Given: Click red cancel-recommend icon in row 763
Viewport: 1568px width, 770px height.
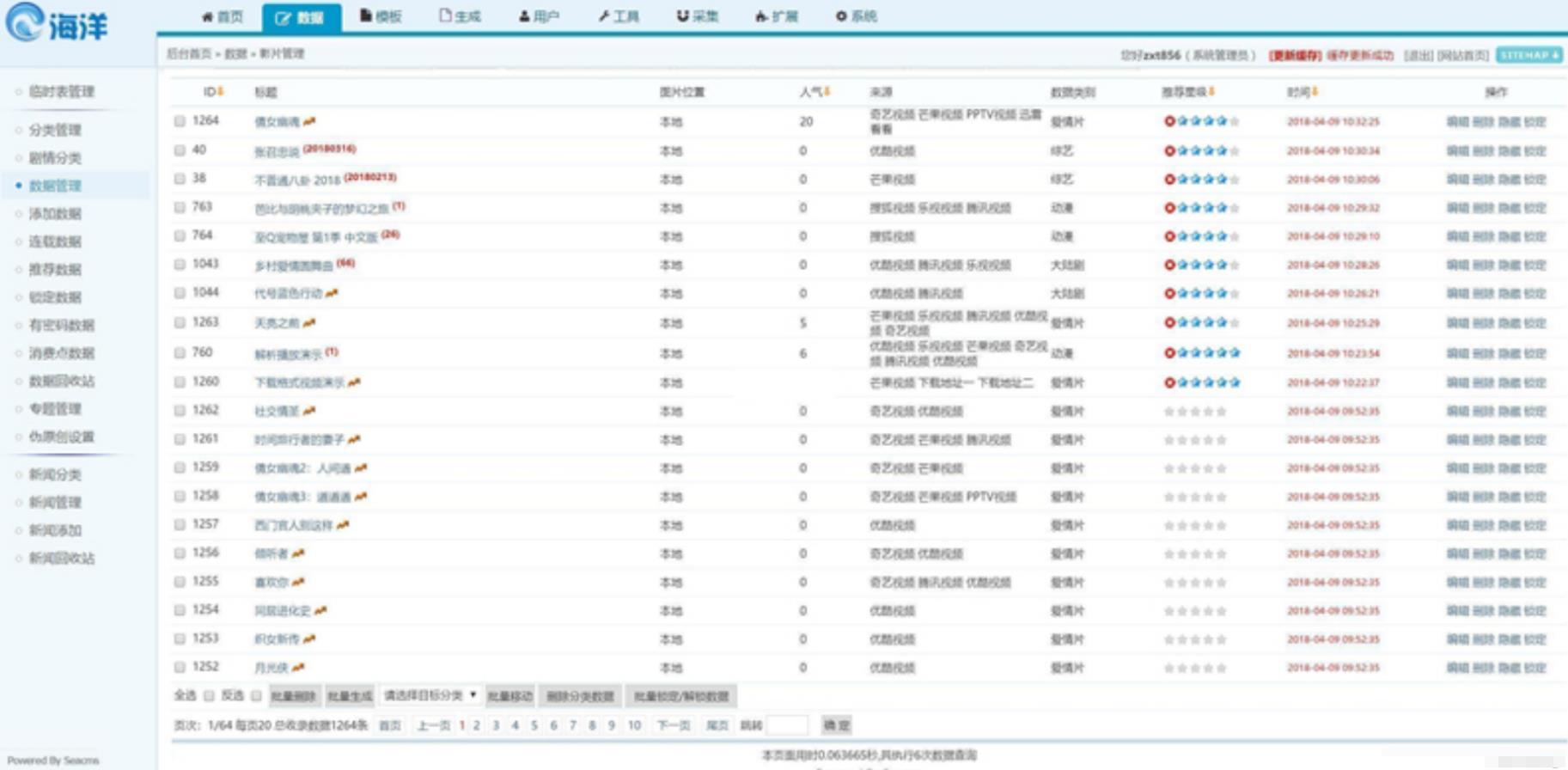Looking at the screenshot, I should point(1169,207).
